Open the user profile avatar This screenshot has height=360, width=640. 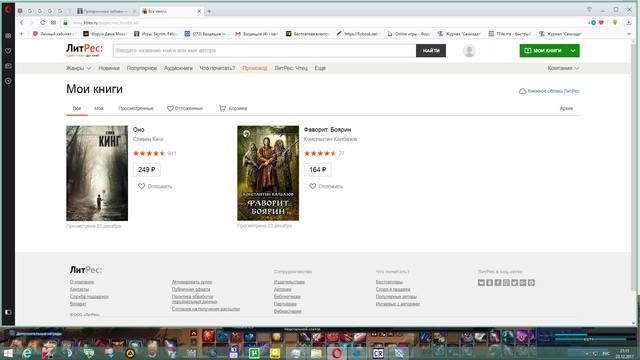coord(469,51)
